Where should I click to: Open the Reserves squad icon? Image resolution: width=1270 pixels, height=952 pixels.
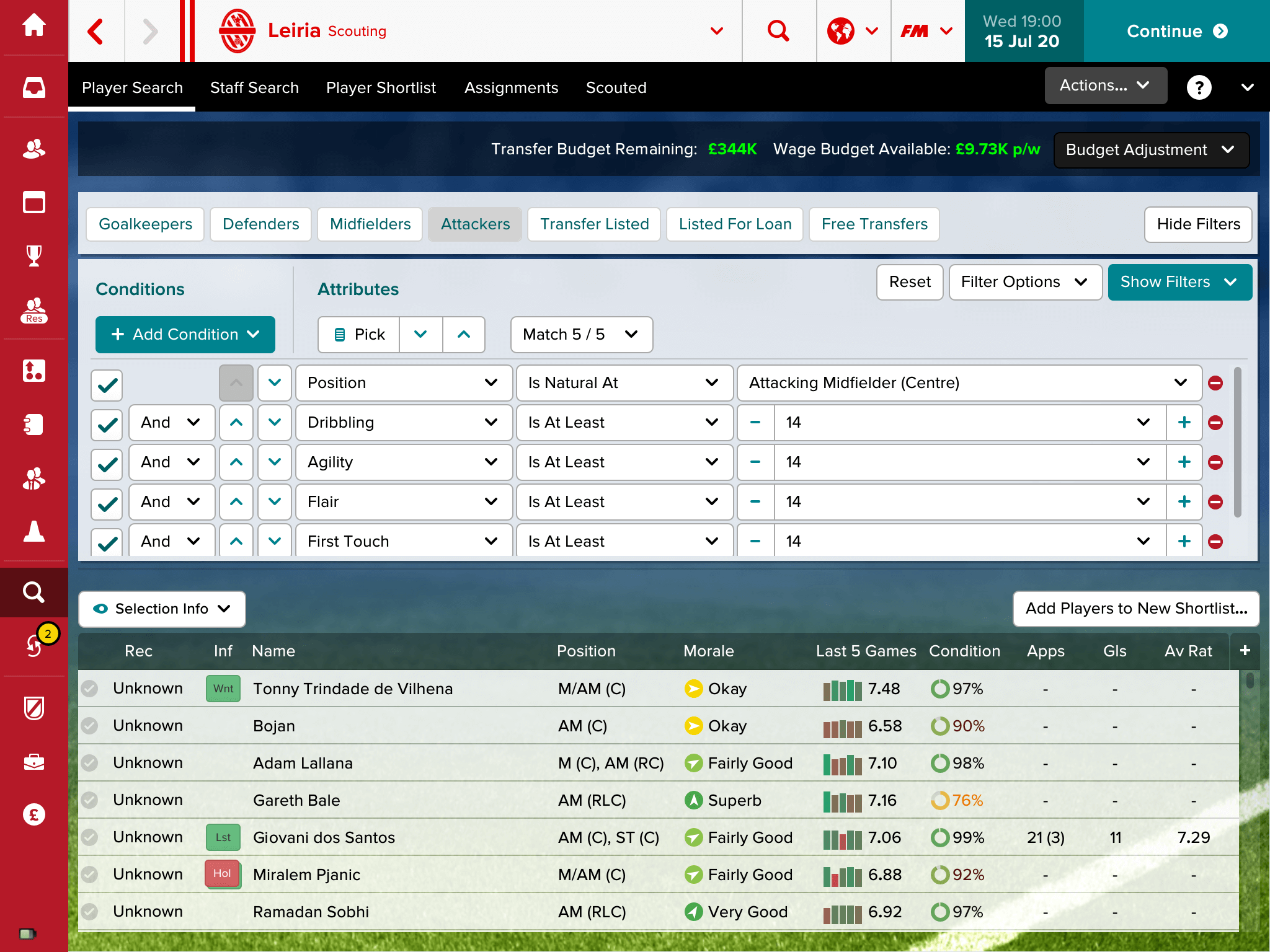pyautogui.click(x=33, y=310)
